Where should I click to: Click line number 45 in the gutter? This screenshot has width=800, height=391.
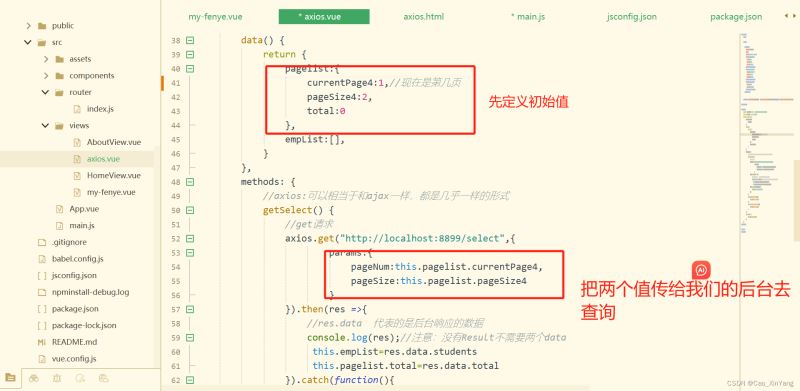176,139
